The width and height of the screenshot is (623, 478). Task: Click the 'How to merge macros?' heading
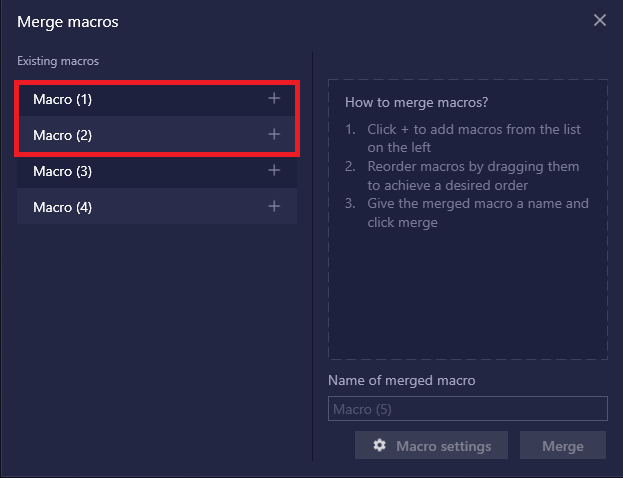416,103
